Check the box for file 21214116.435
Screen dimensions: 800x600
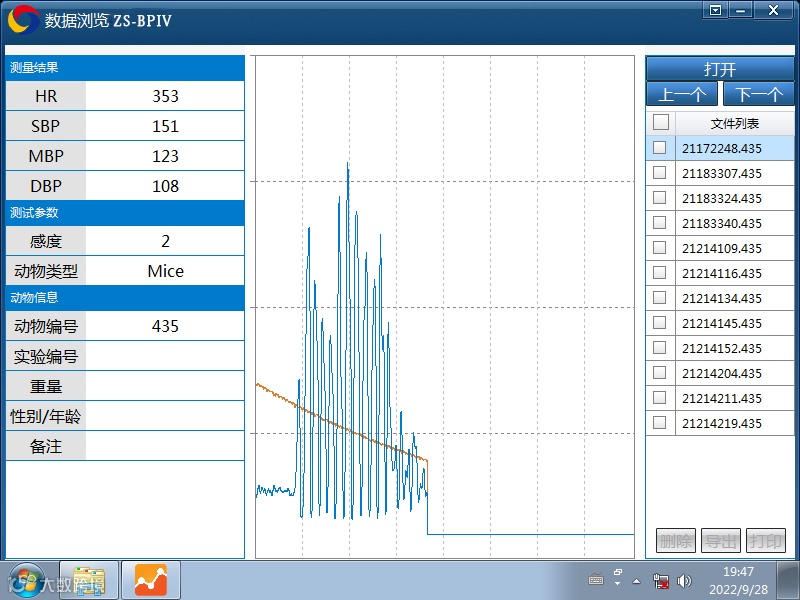[x=660, y=272]
